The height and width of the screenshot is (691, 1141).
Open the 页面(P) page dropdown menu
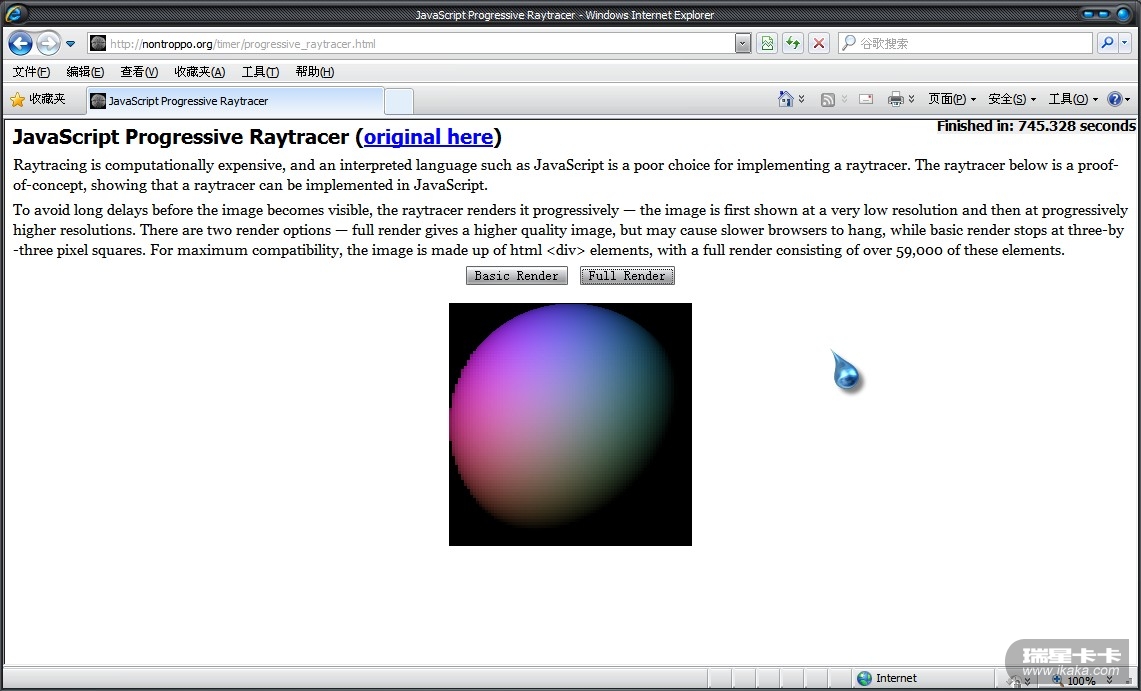click(x=951, y=99)
